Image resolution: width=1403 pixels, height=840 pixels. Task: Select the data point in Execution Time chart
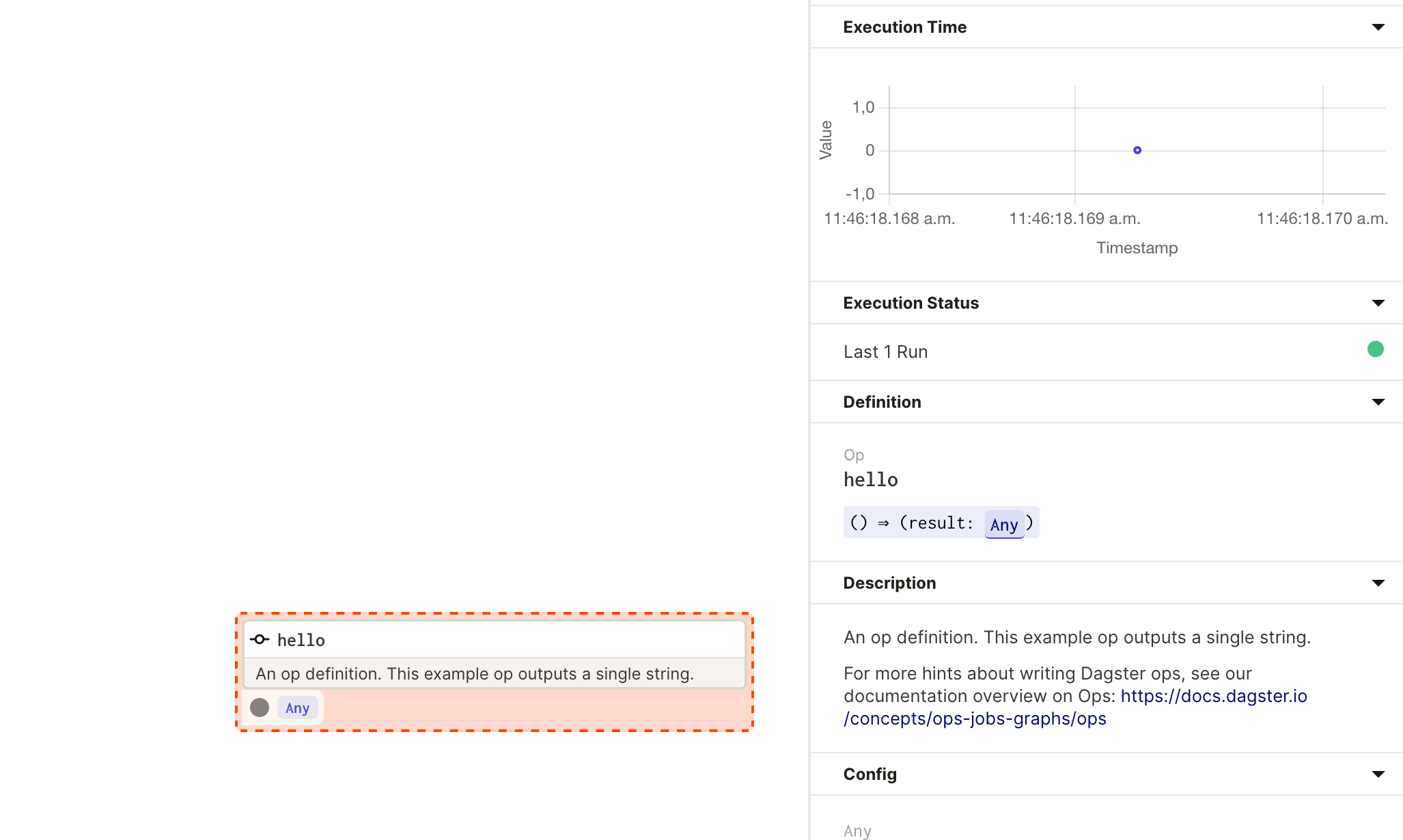pos(1137,150)
